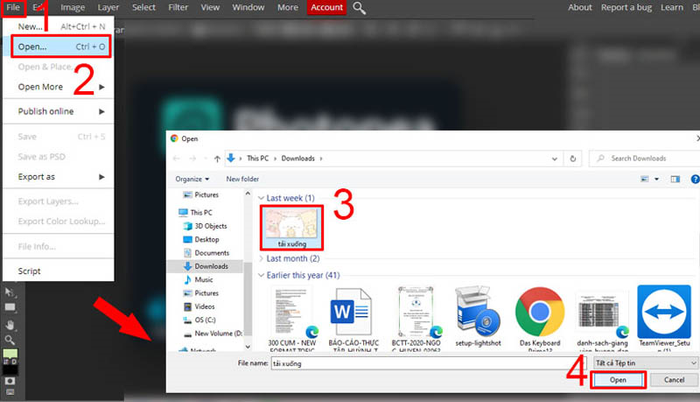Click the red Account button
The height and width of the screenshot is (402, 700).
[x=327, y=8]
